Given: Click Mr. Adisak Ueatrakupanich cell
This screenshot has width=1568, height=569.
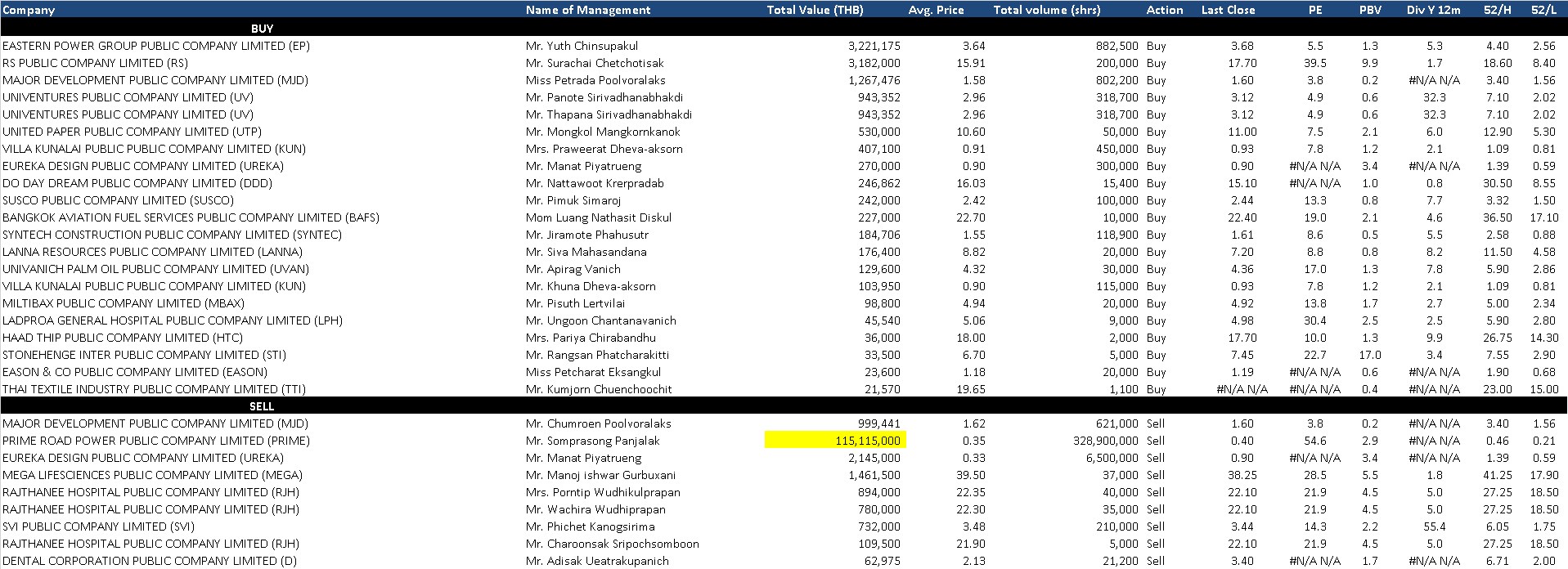Looking at the screenshot, I should tap(597, 561).
